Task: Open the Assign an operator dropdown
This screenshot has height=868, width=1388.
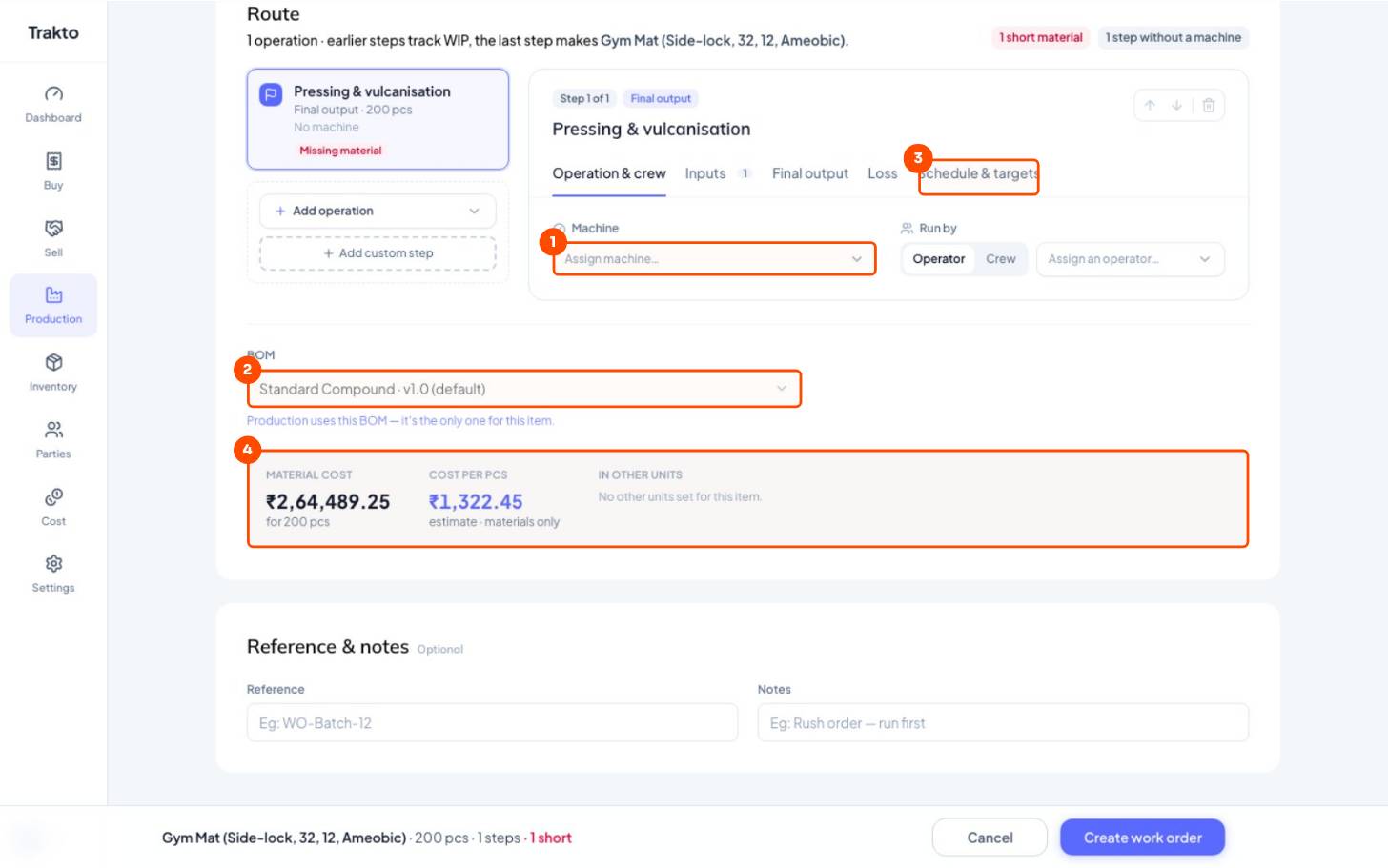Action: click(x=1130, y=259)
